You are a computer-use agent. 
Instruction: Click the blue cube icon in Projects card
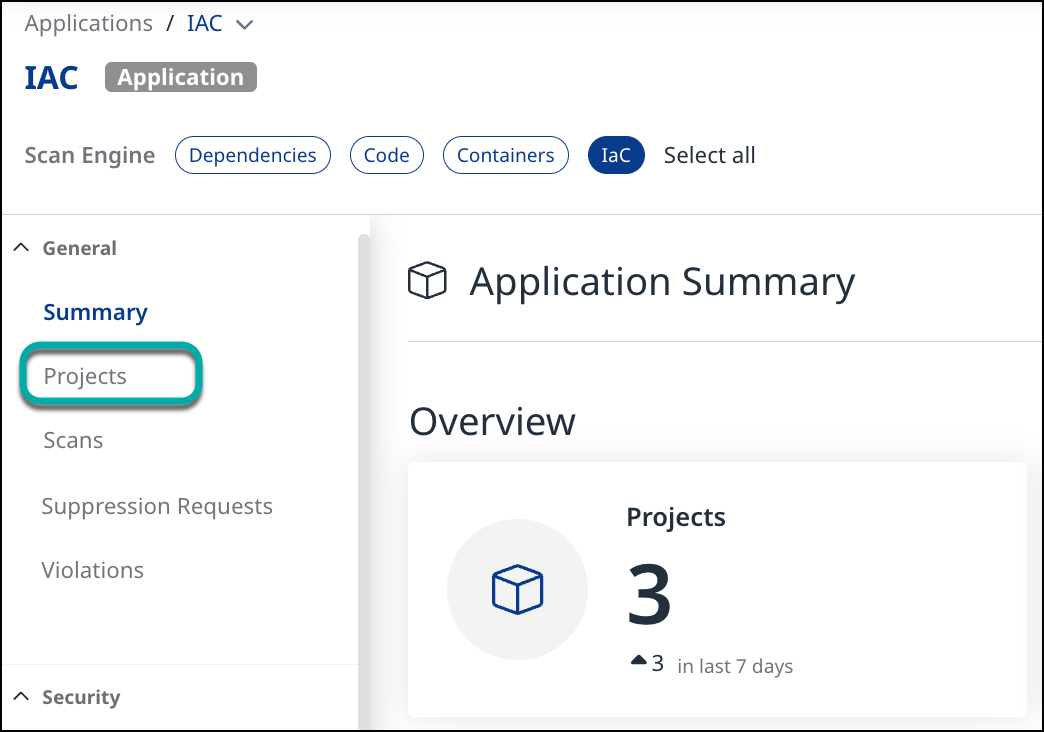[x=517, y=589]
